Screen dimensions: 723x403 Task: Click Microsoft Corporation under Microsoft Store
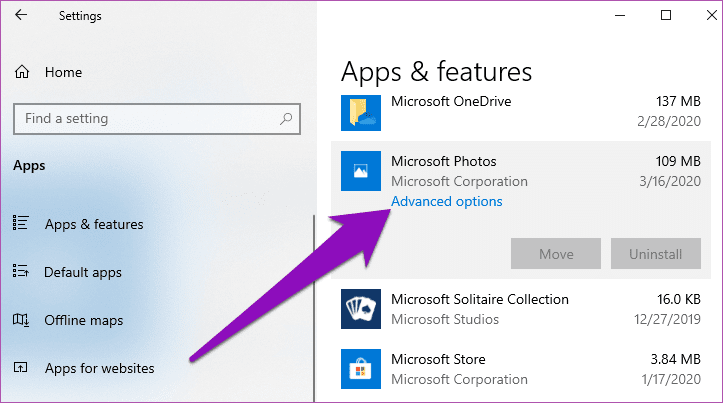459,379
